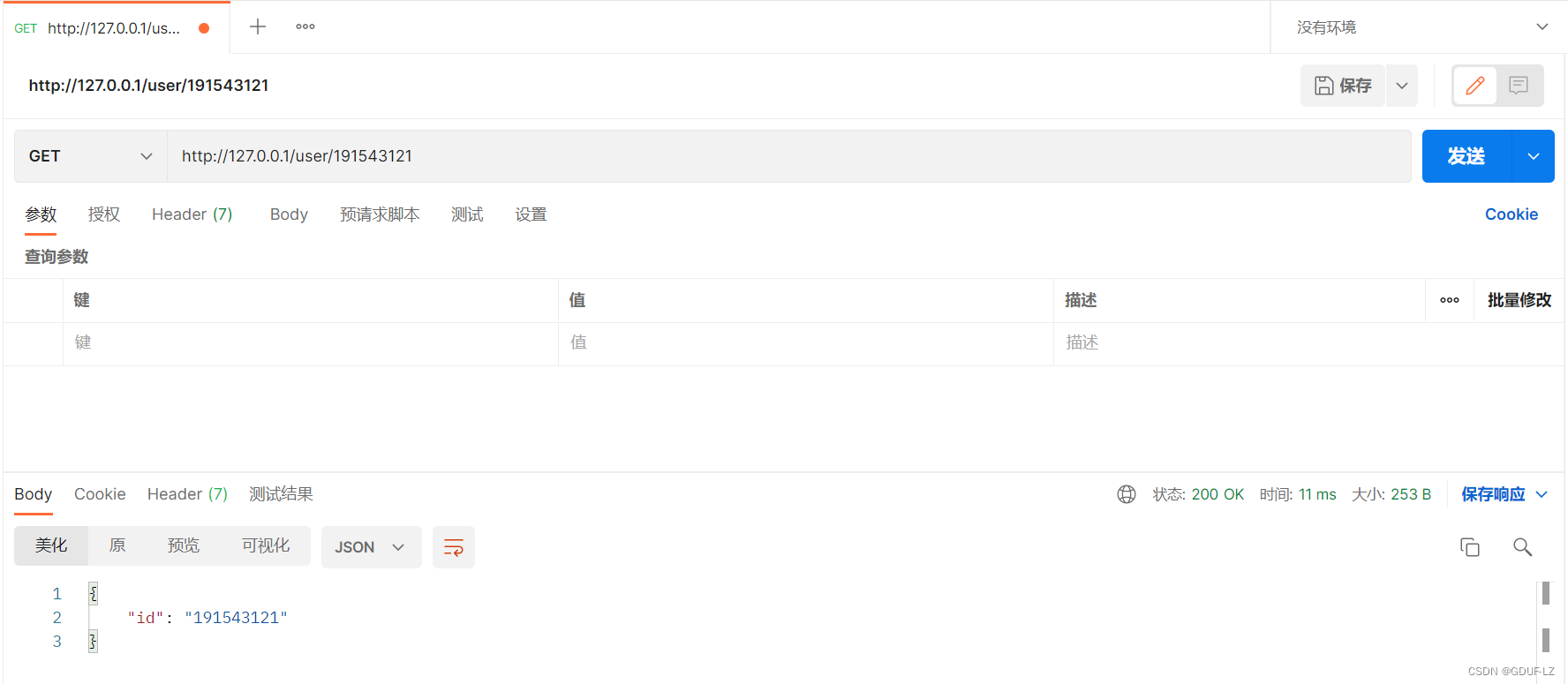Click the 描述 description input cell
This screenshot has width=1568, height=684.
(1308, 343)
